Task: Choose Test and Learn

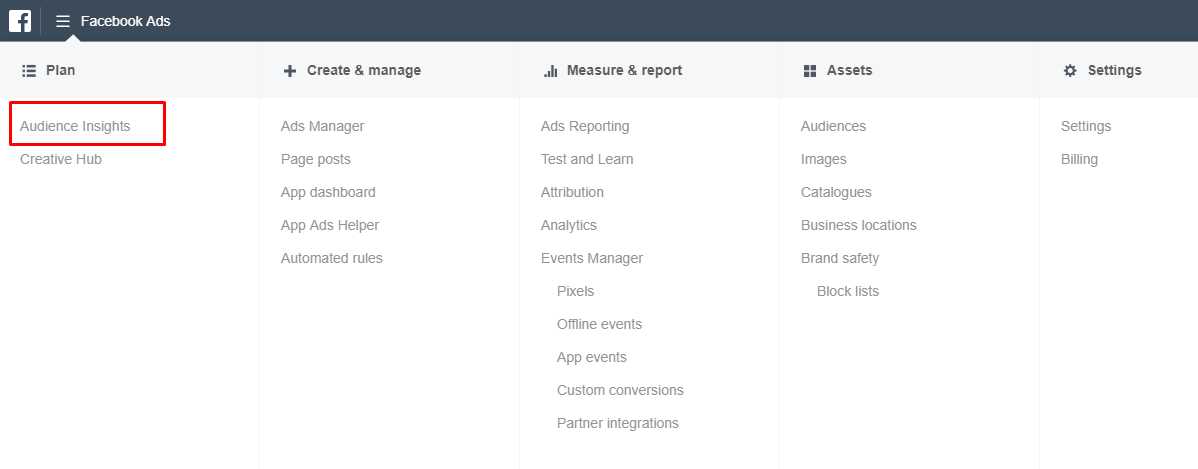Action: pyautogui.click(x=587, y=160)
